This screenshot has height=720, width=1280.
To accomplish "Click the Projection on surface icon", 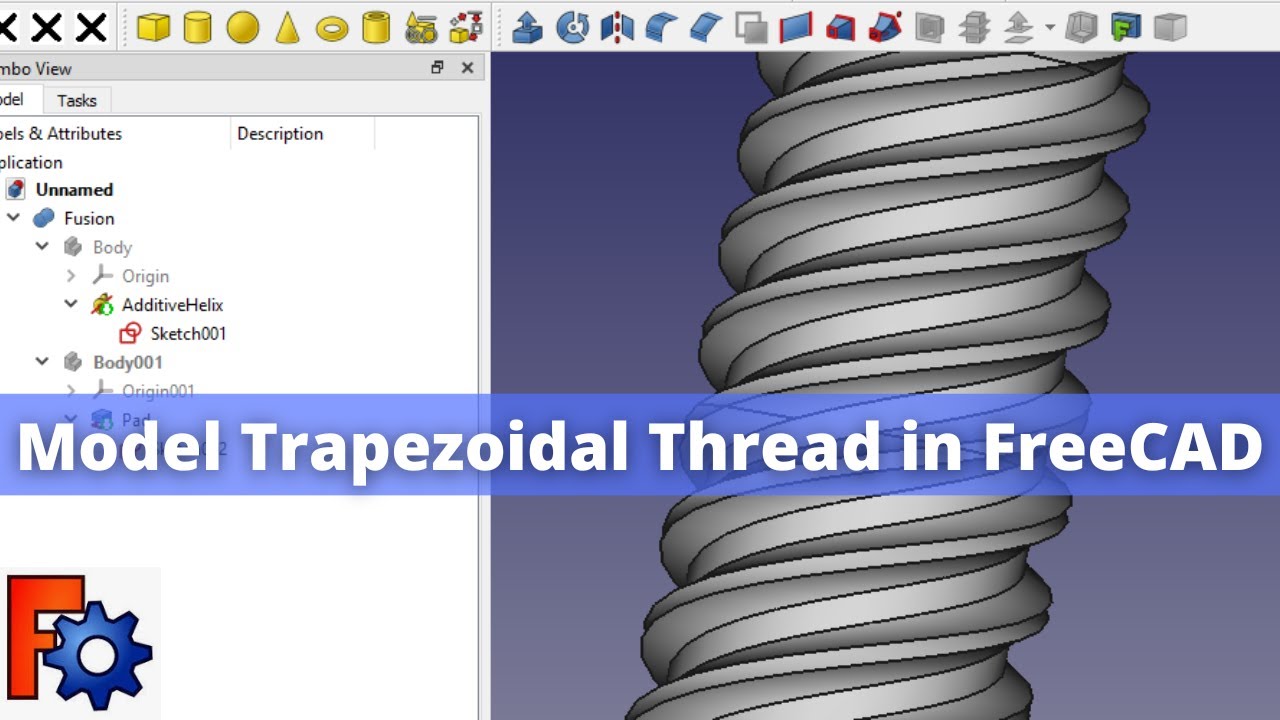I will [1126, 27].
